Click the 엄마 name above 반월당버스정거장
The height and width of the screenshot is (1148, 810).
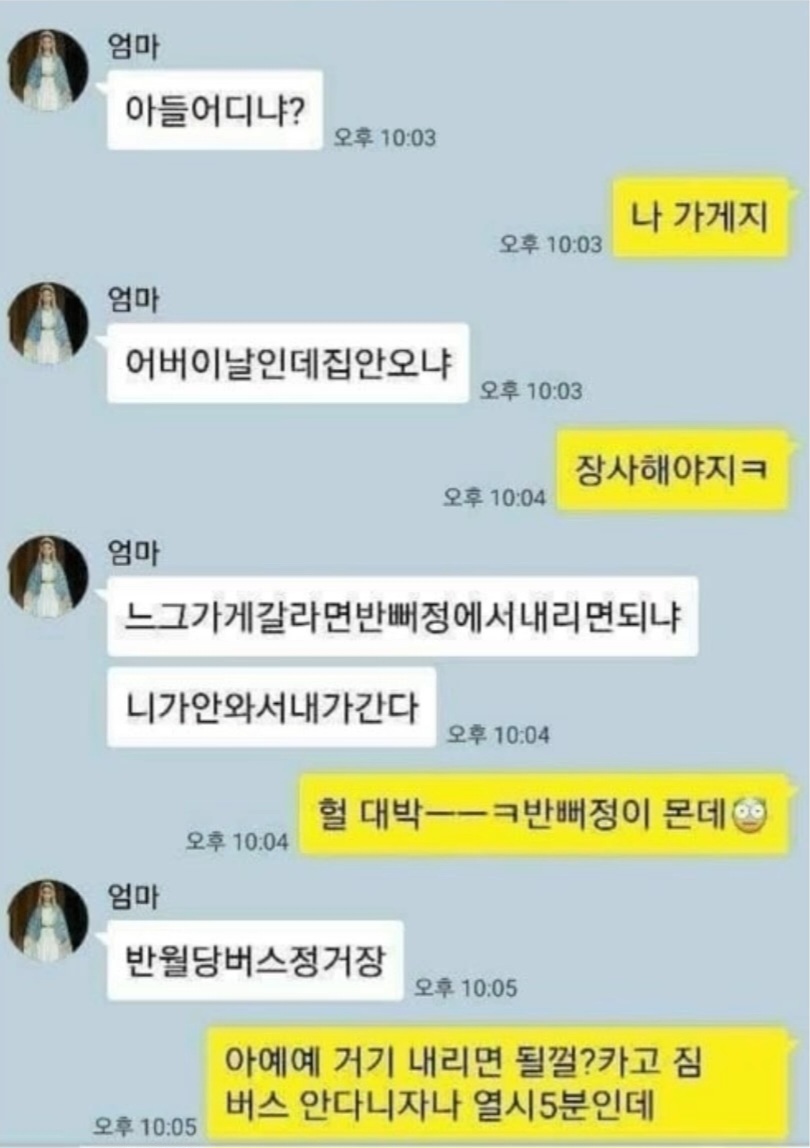tap(133, 897)
